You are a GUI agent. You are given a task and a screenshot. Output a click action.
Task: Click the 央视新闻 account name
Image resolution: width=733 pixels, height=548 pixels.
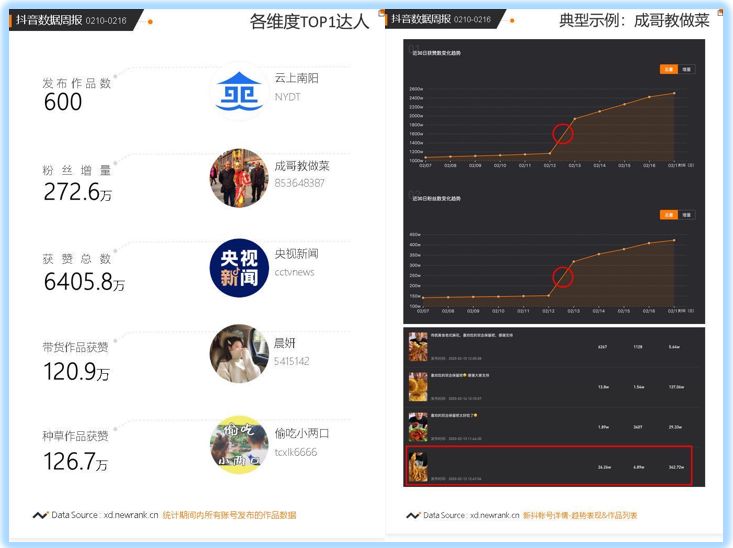296,253
